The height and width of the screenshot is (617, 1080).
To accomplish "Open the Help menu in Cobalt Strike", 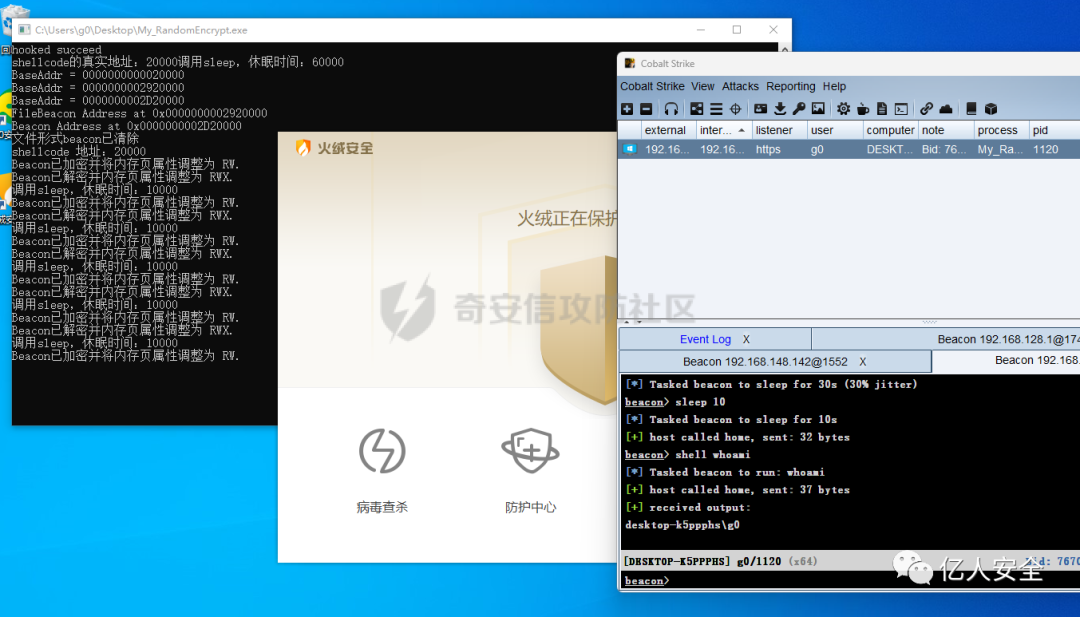I will pyautogui.click(x=834, y=86).
